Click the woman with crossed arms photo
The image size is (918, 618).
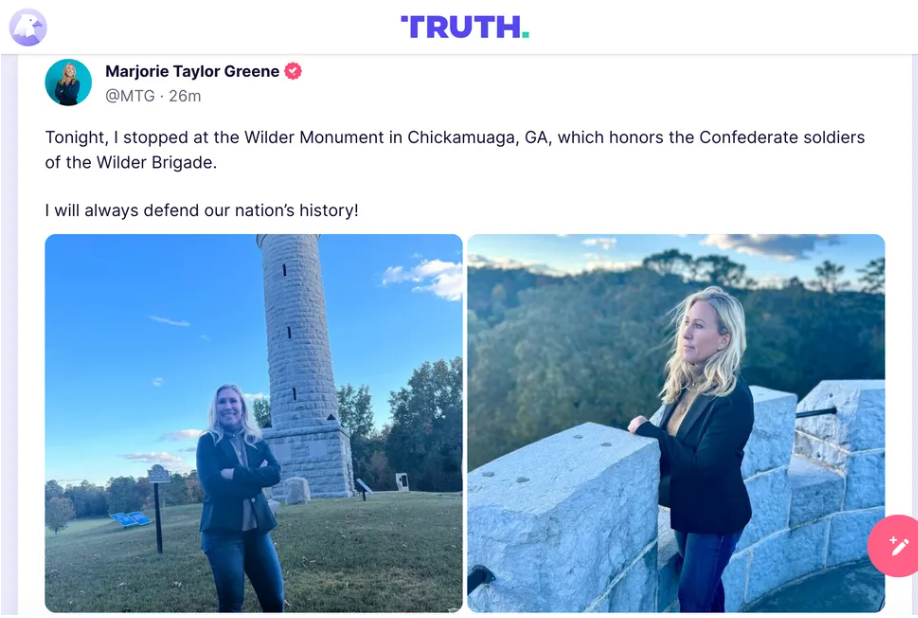pyautogui.click(x=238, y=497)
